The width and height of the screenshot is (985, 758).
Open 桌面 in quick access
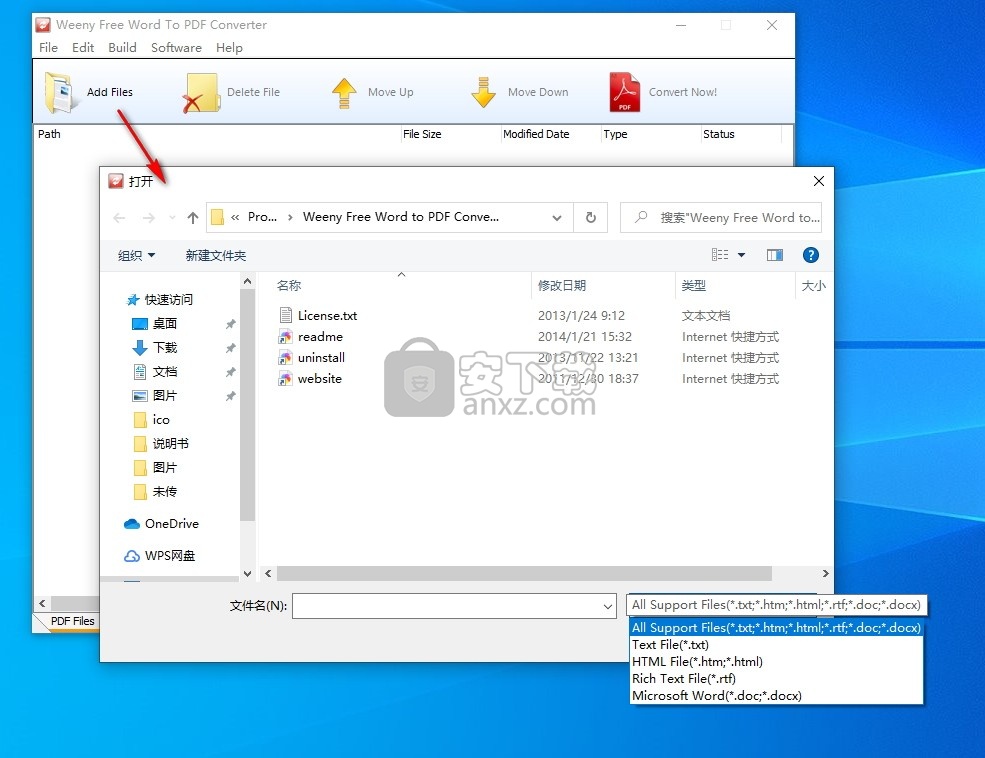click(155, 323)
